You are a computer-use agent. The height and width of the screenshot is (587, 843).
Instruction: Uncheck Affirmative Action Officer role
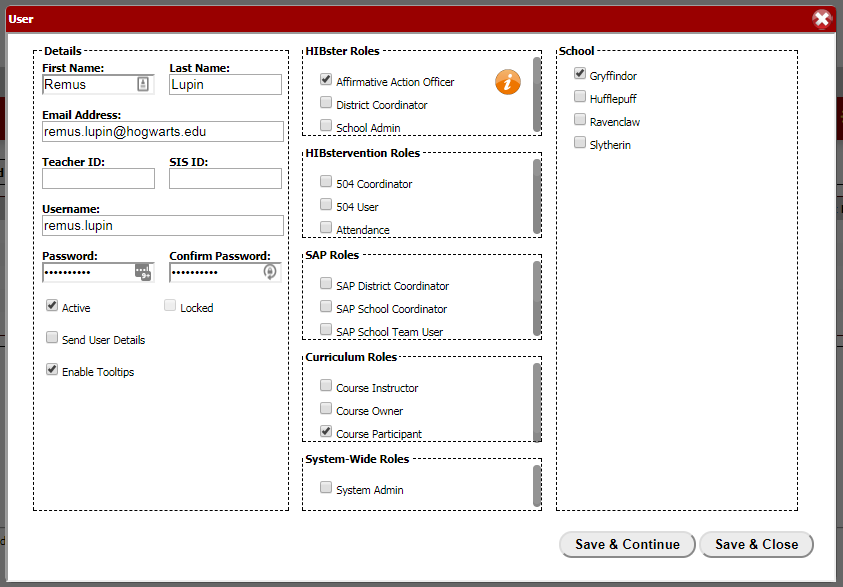pyautogui.click(x=326, y=80)
